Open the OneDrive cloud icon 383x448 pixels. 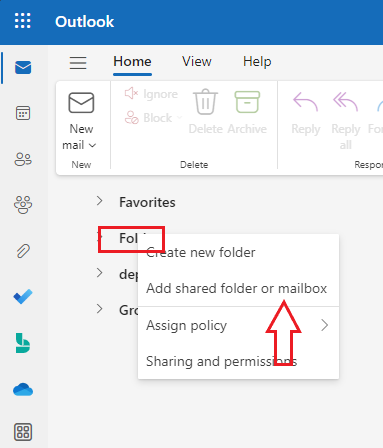click(x=23, y=389)
